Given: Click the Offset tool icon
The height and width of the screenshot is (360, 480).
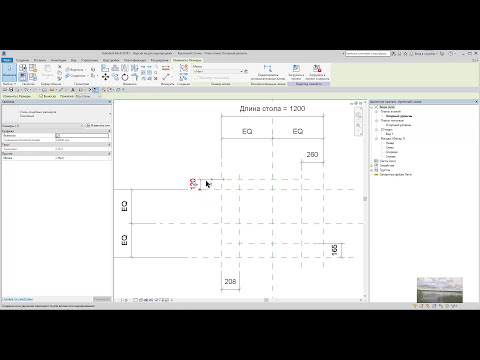Looking at the screenshot, I should (115, 68).
